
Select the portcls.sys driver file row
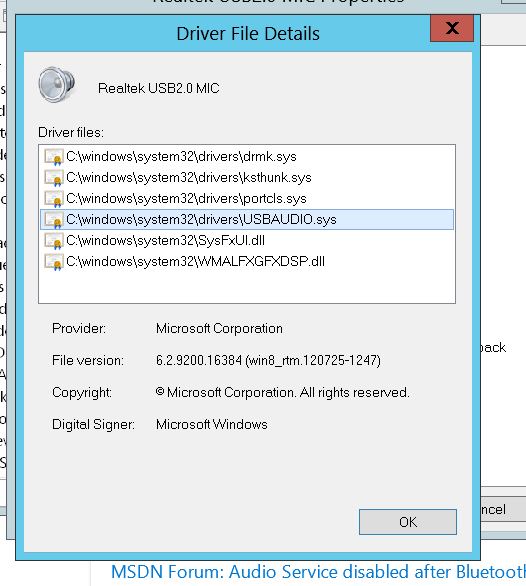[x=247, y=198]
